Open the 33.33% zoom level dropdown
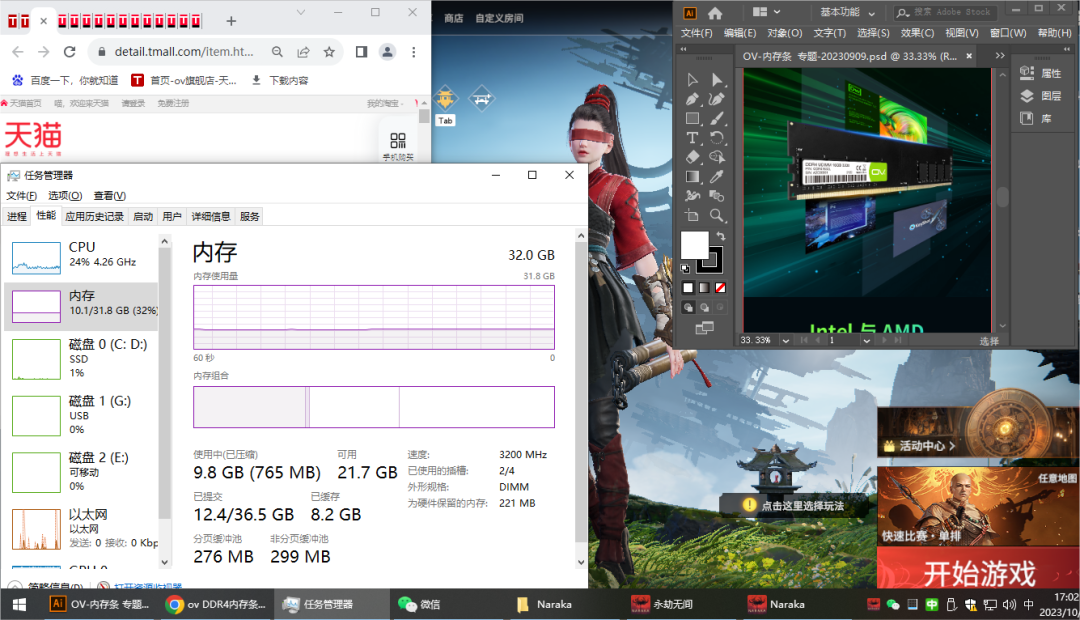Image resolution: width=1080 pixels, height=620 pixels. tap(786, 340)
